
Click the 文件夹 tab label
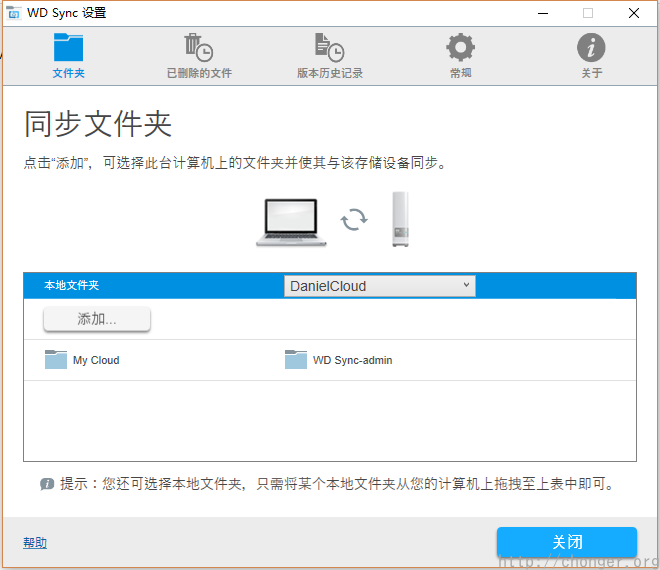68,73
